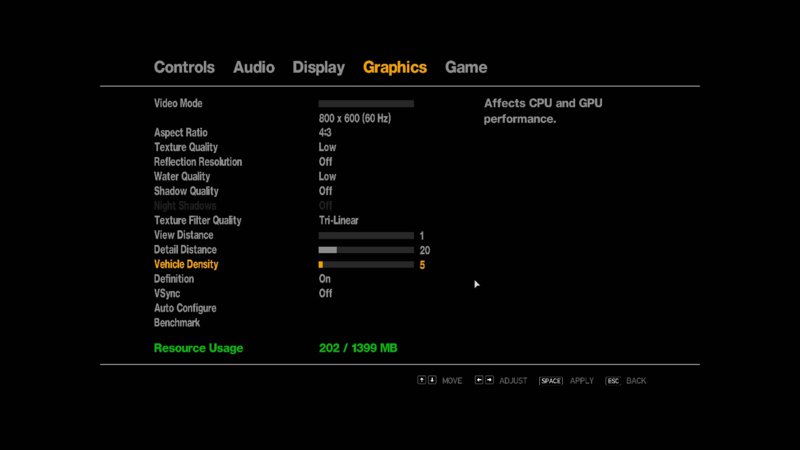This screenshot has height=450, width=800.
Task: Change the 4:3 aspect ratio value
Action: (325, 133)
